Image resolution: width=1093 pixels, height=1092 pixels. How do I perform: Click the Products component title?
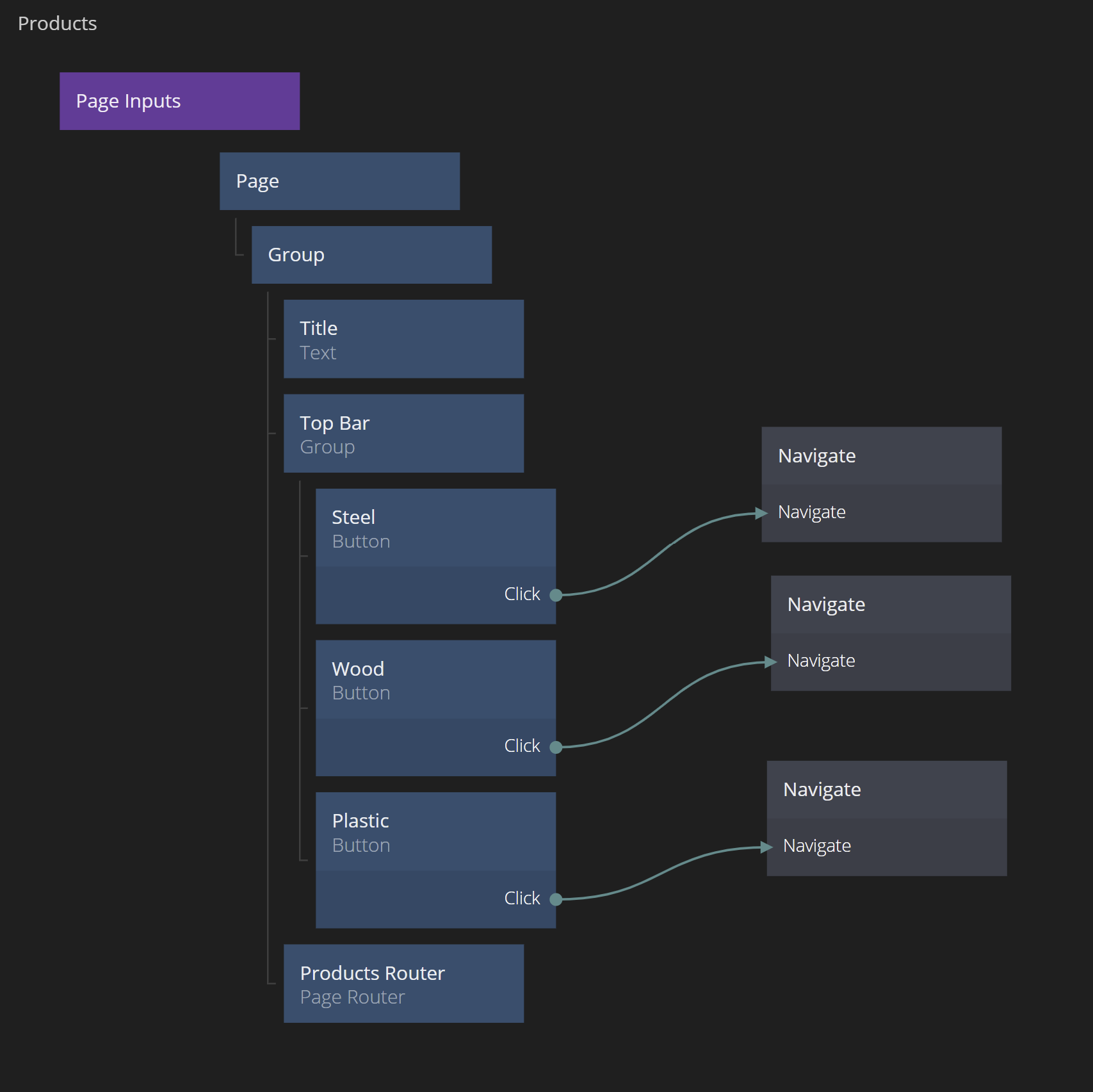(x=58, y=24)
